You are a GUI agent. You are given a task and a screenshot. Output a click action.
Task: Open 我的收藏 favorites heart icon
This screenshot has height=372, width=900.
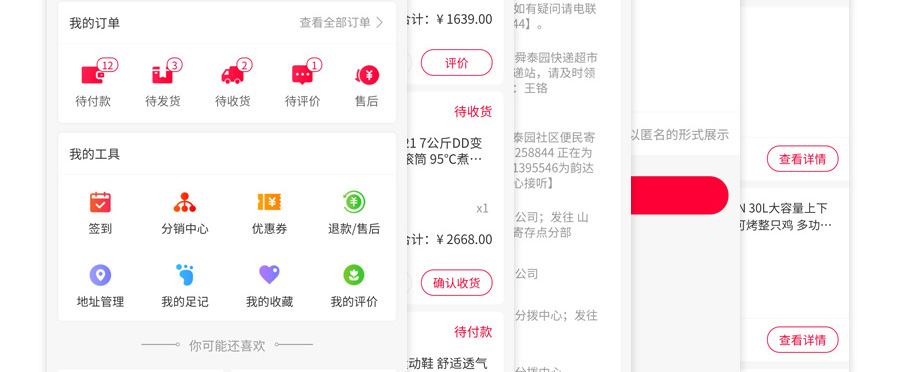point(269,275)
